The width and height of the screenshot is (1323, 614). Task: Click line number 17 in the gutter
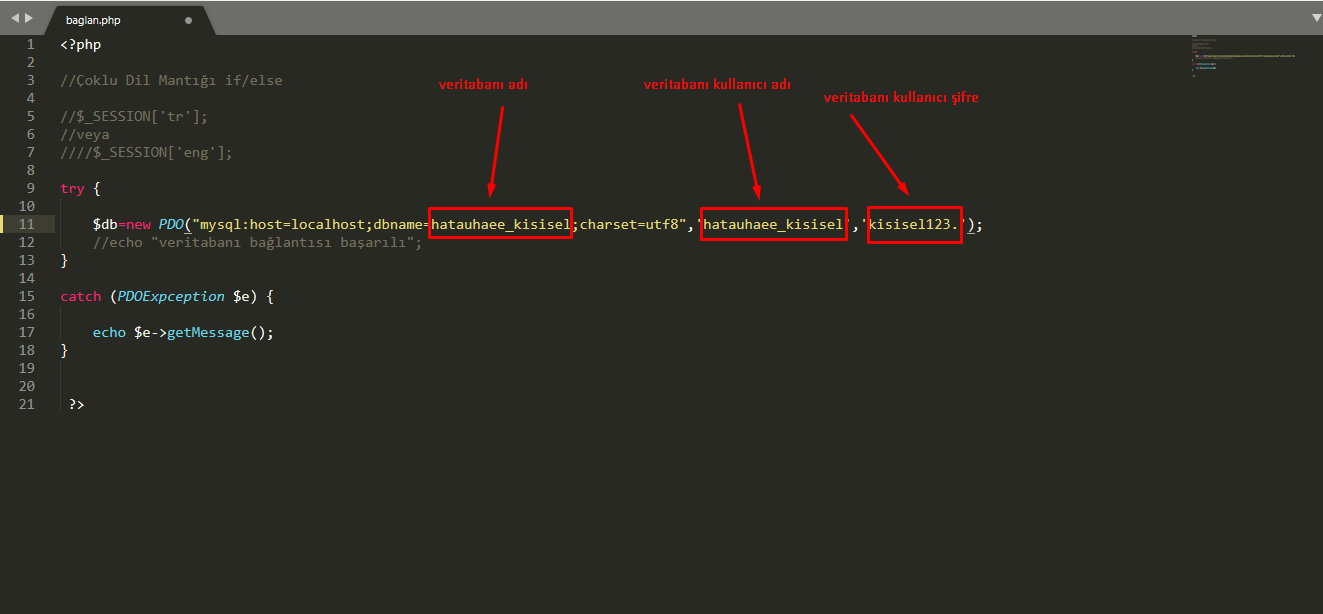tap(27, 332)
